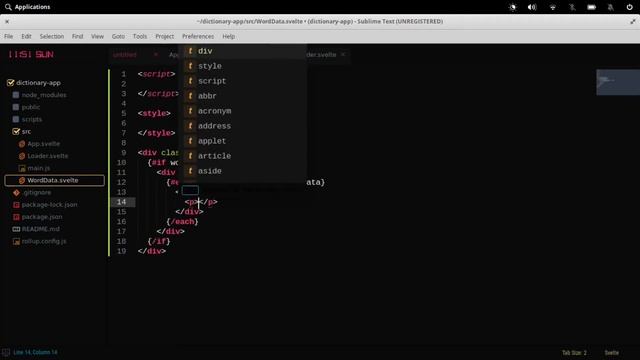Change Svelte syntax in status bar
Screen dimensions: 640x360
coord(611,353)
